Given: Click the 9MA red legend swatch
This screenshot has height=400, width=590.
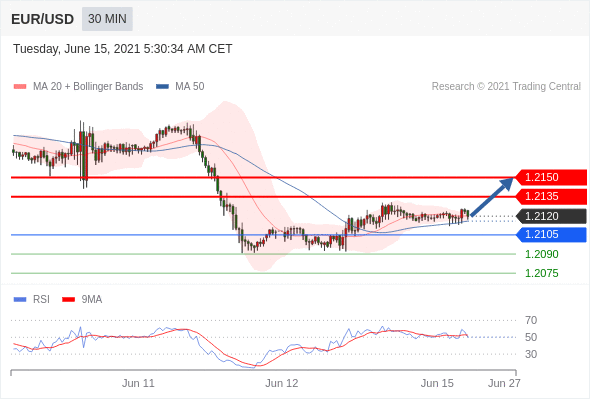Looking at the screenshot, I should coord(68,300).
